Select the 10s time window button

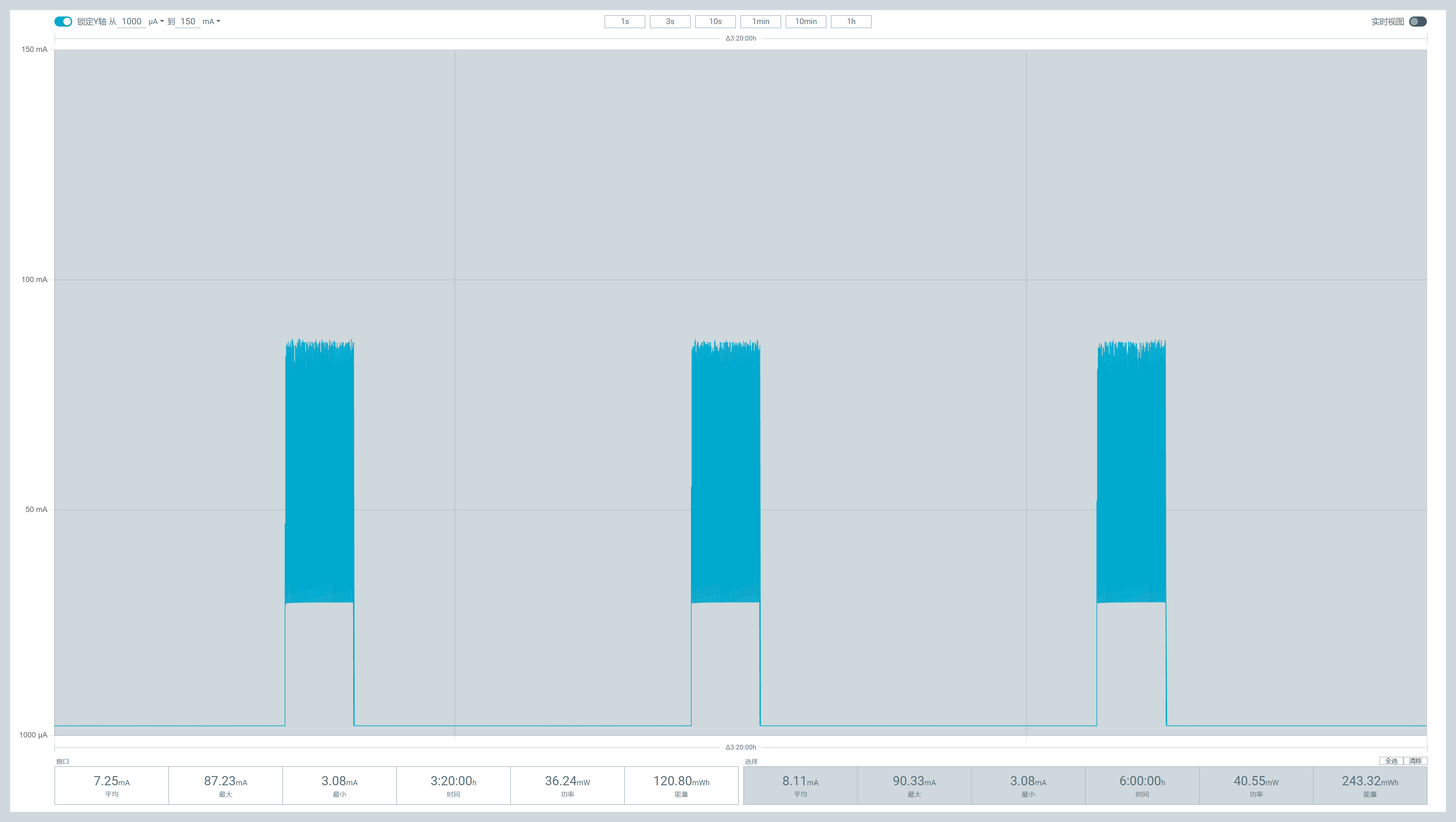tap(715, 22)
